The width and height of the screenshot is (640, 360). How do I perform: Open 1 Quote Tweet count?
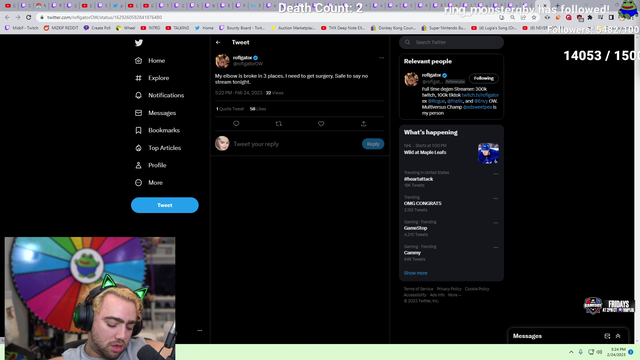[x=230, y=109]
